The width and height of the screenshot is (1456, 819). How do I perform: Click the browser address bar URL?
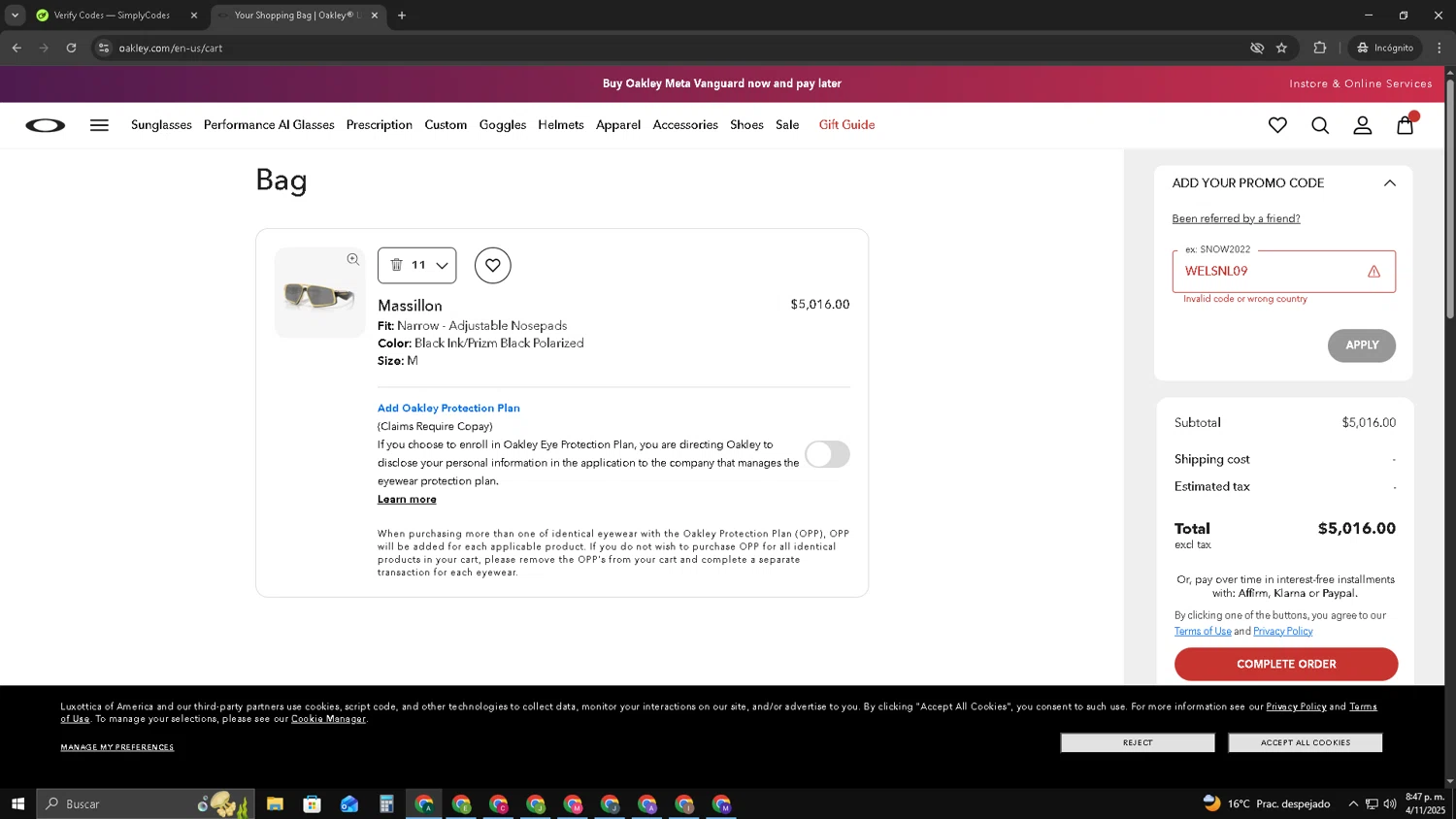point(171,48)
